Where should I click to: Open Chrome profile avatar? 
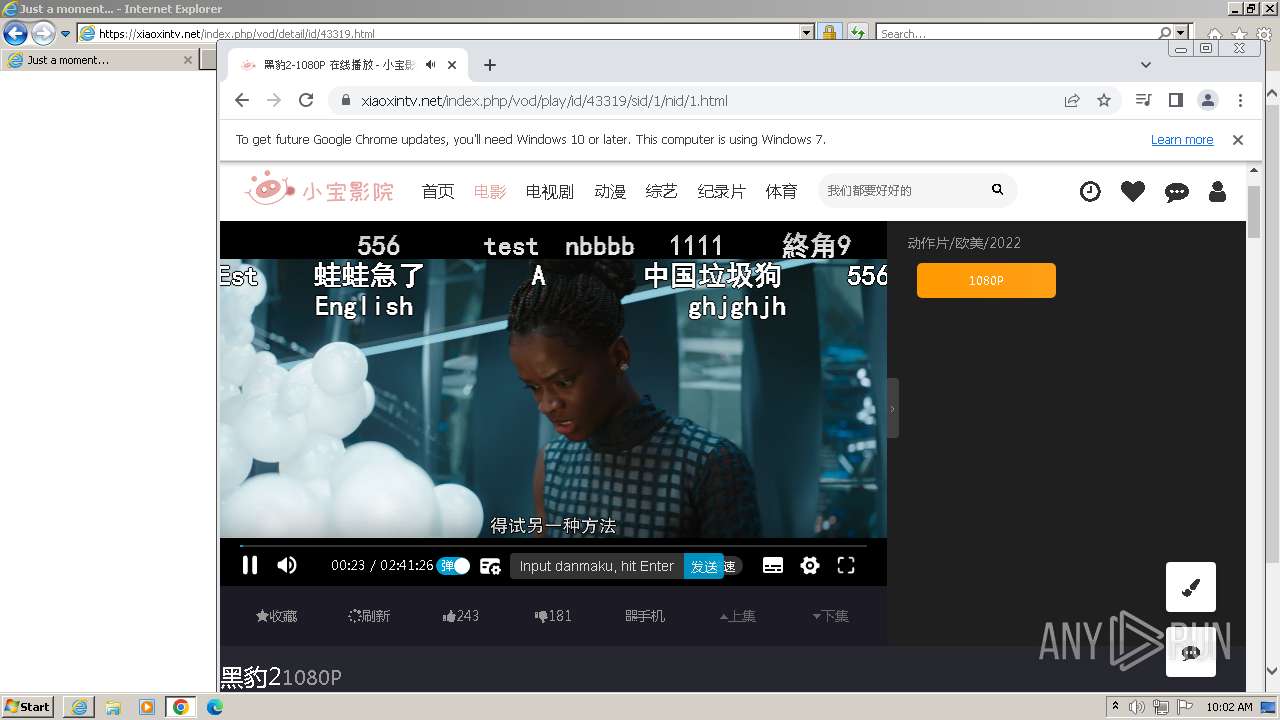(x=1208, y=100)
